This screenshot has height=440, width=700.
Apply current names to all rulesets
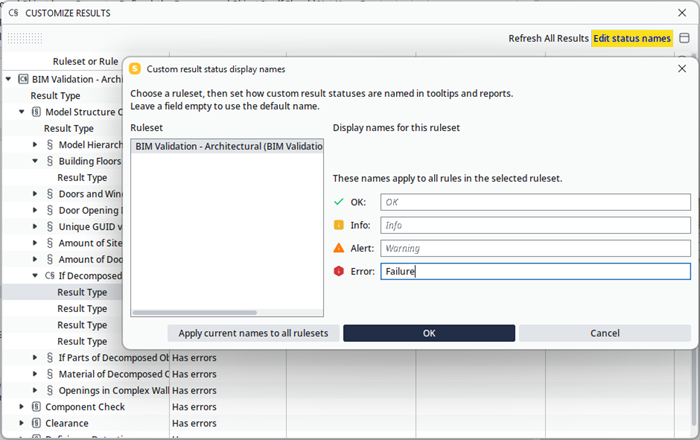pos(253,333)
